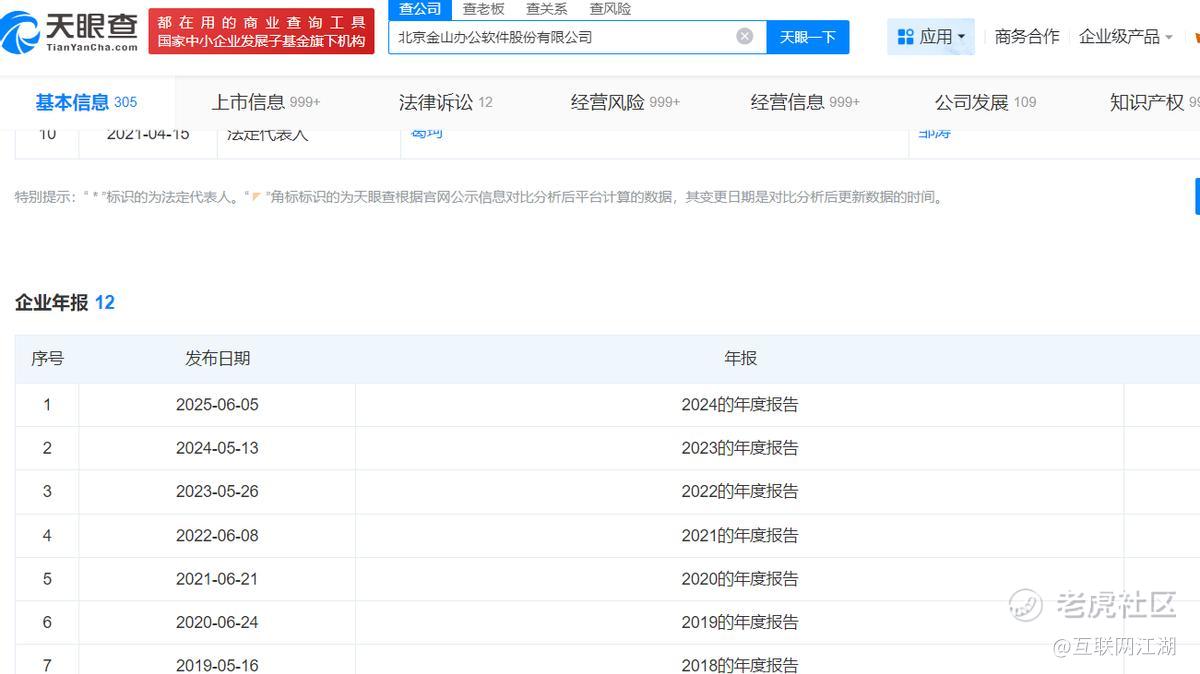This screenshot has height=674, width=1200.
Task: Click the 年报 column header
Action: click(740, 358)
